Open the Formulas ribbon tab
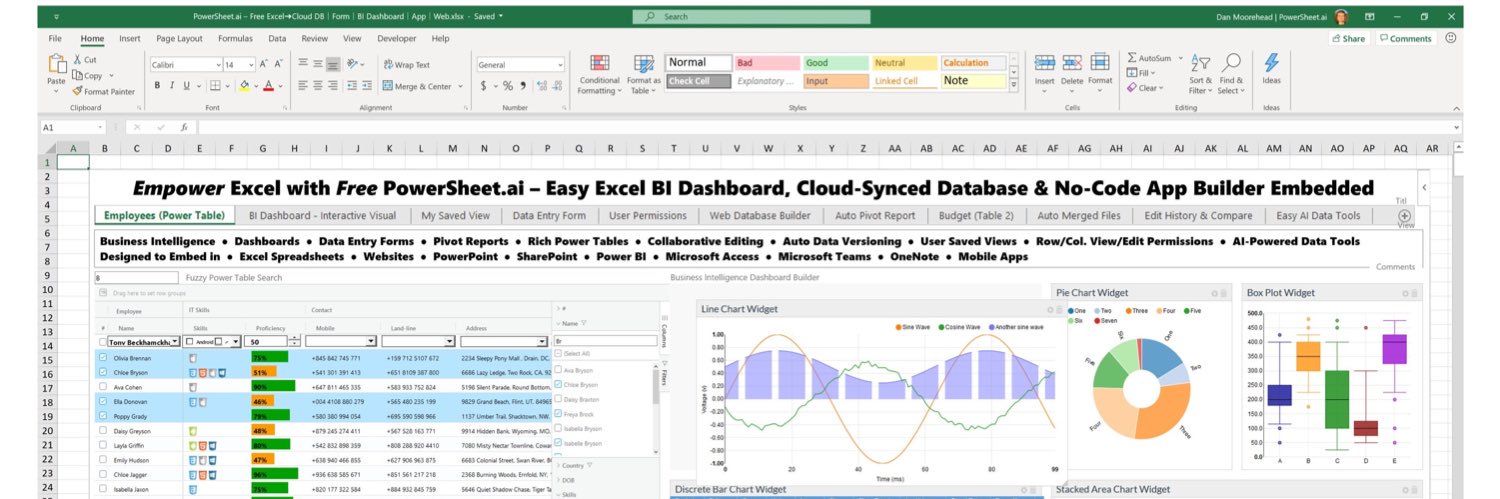1500x499 pixels. 235,38
